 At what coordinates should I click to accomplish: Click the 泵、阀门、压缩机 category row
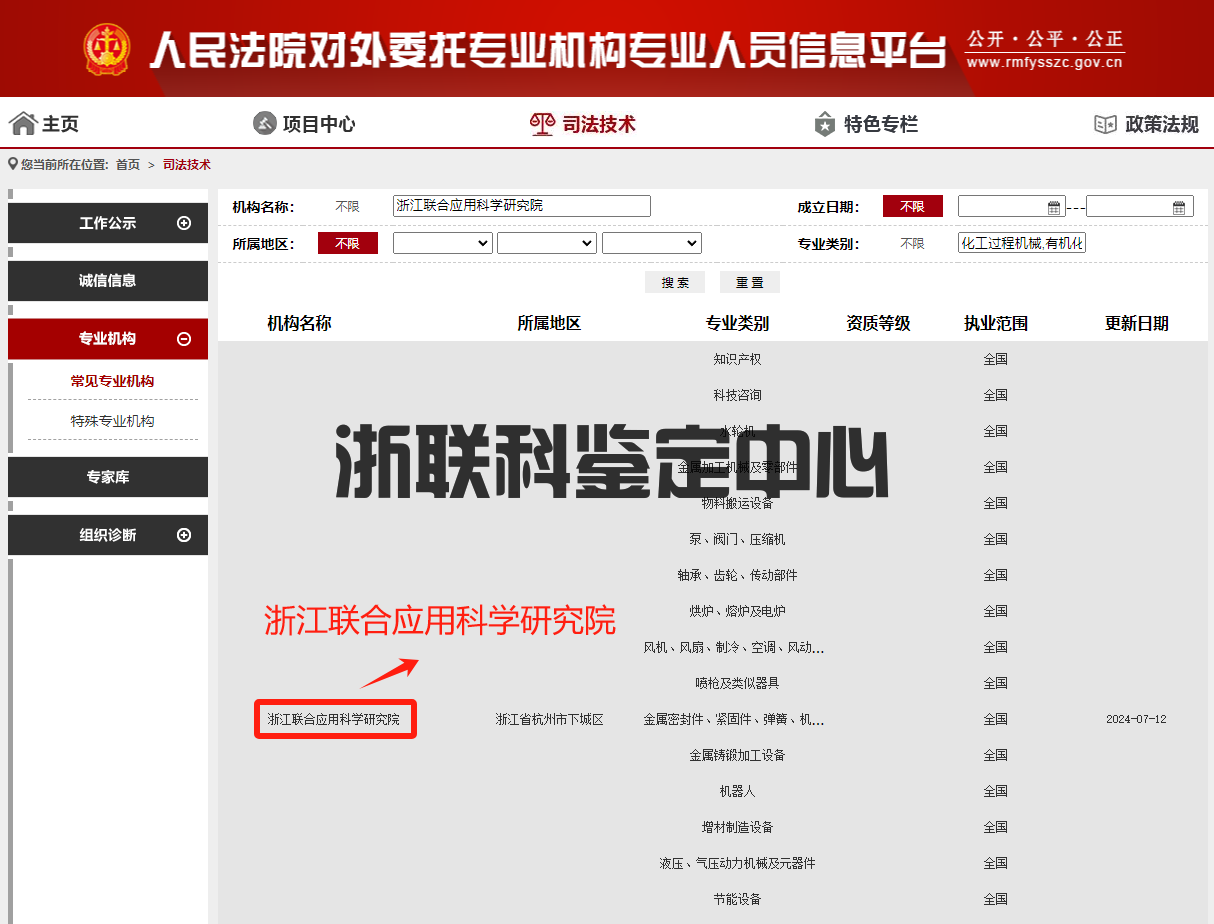pos(738,539)
